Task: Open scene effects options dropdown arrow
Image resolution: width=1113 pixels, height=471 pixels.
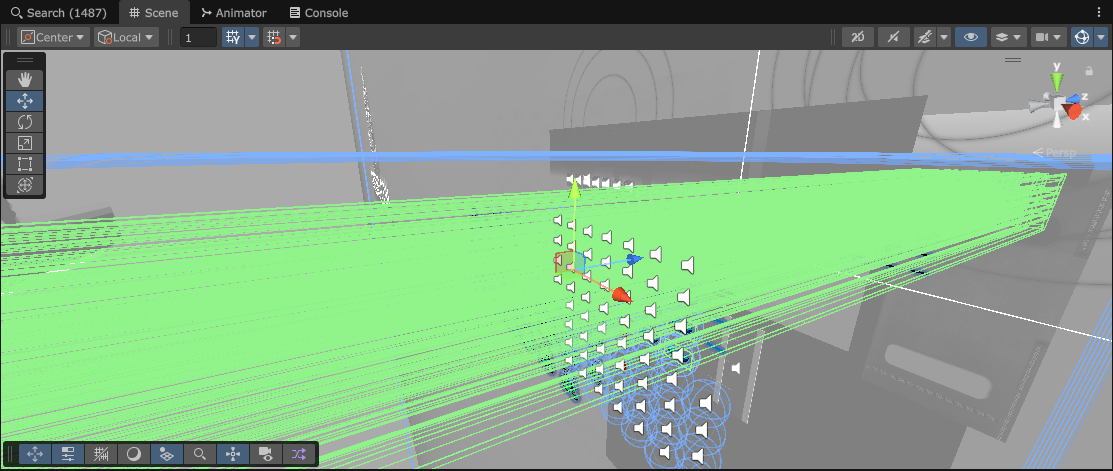Action: (x=944, y=37)
